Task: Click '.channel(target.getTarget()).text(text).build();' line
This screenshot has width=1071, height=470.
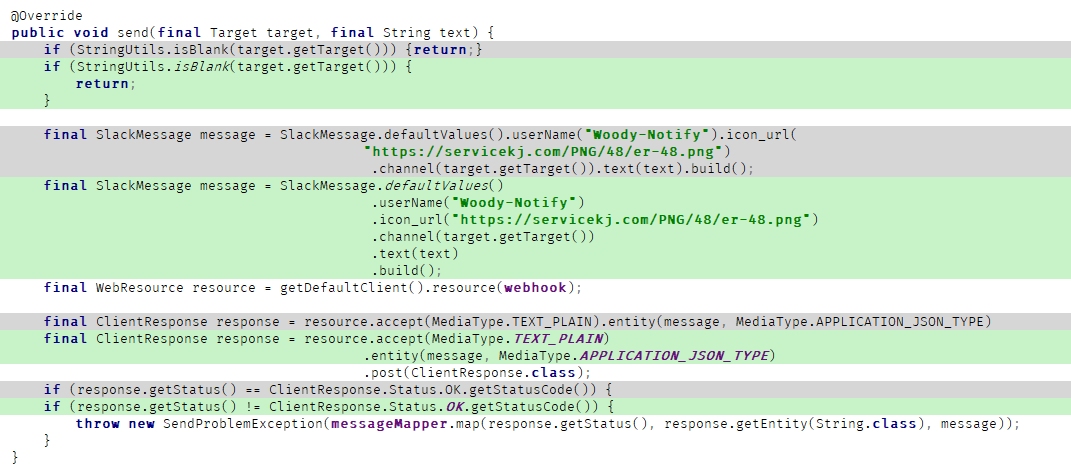Action: (x=563, y=169)
